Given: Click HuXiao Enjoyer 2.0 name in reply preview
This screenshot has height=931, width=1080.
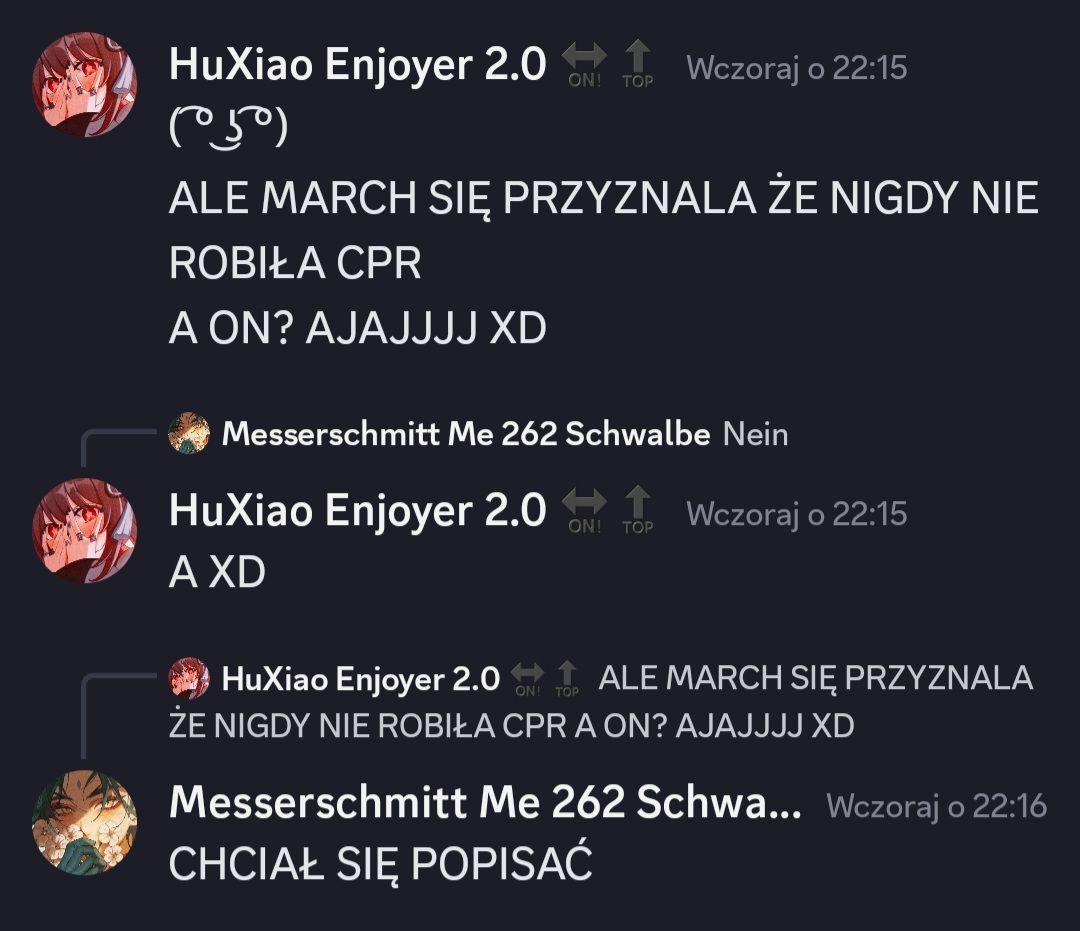Looking at the screenshot, I should (361, 679).
